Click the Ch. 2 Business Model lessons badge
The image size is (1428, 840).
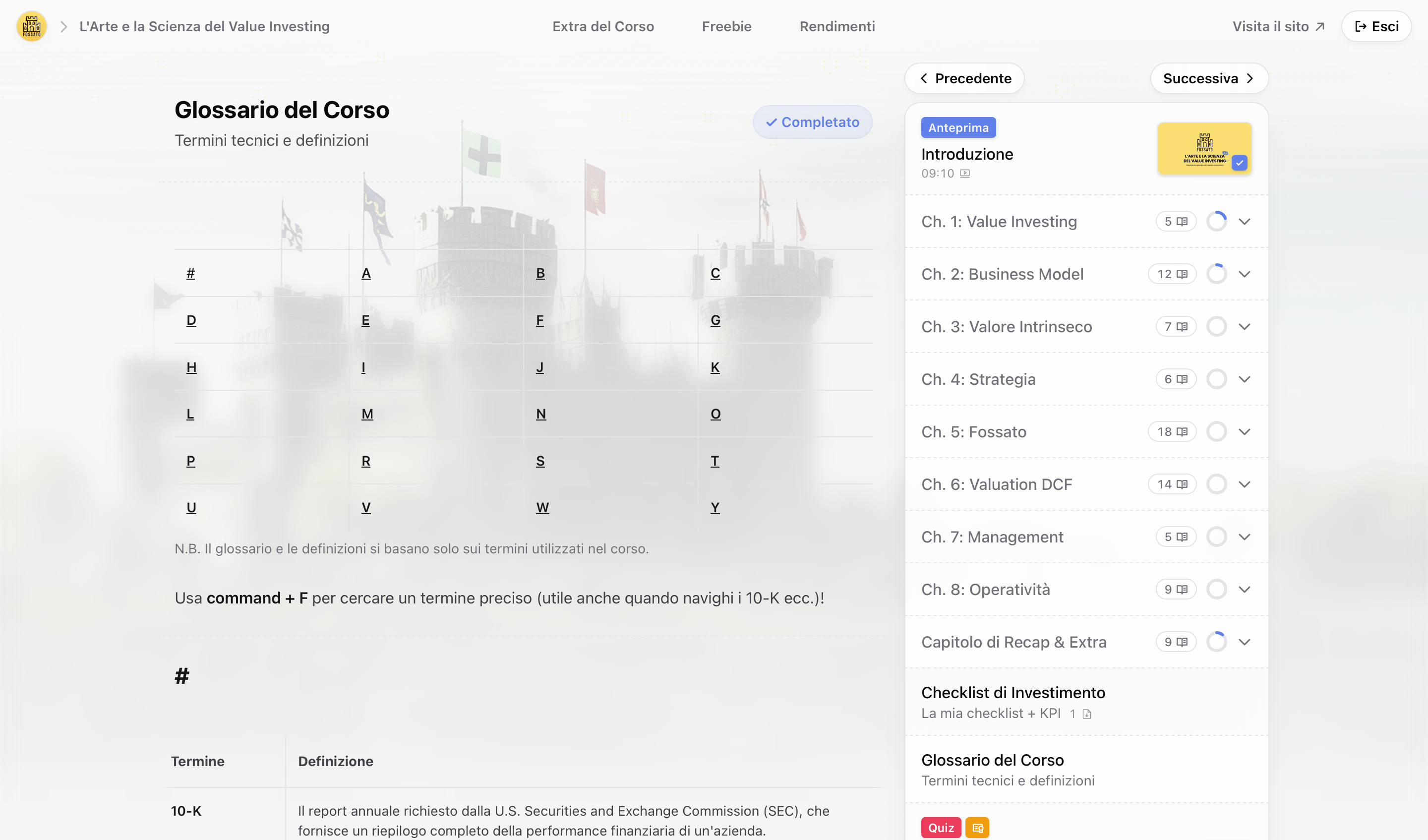[x=1172, y=274]
